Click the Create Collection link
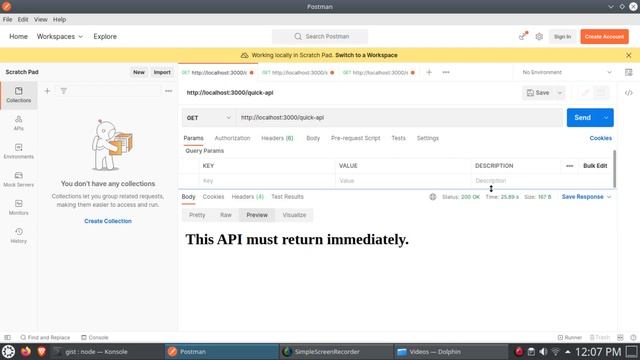 108,221
